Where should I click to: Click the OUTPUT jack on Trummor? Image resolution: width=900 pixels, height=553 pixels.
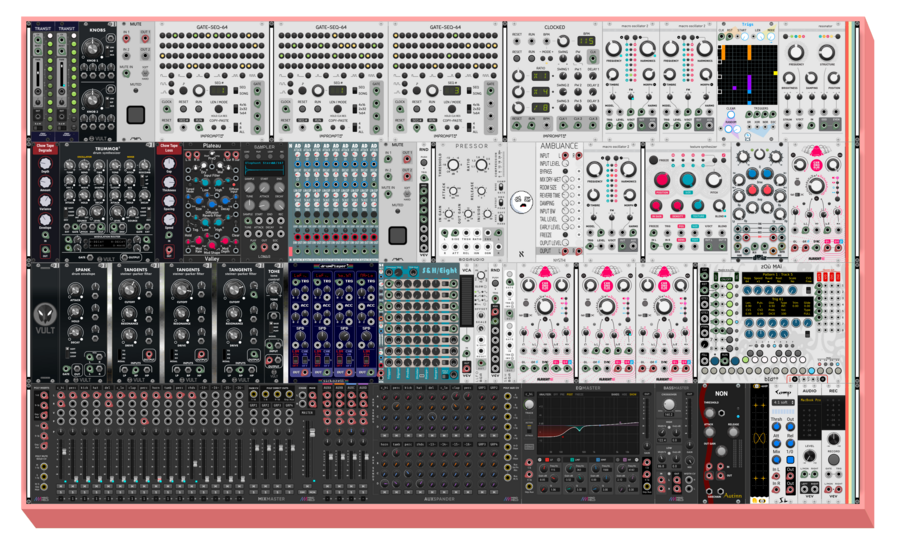[125, 257]
